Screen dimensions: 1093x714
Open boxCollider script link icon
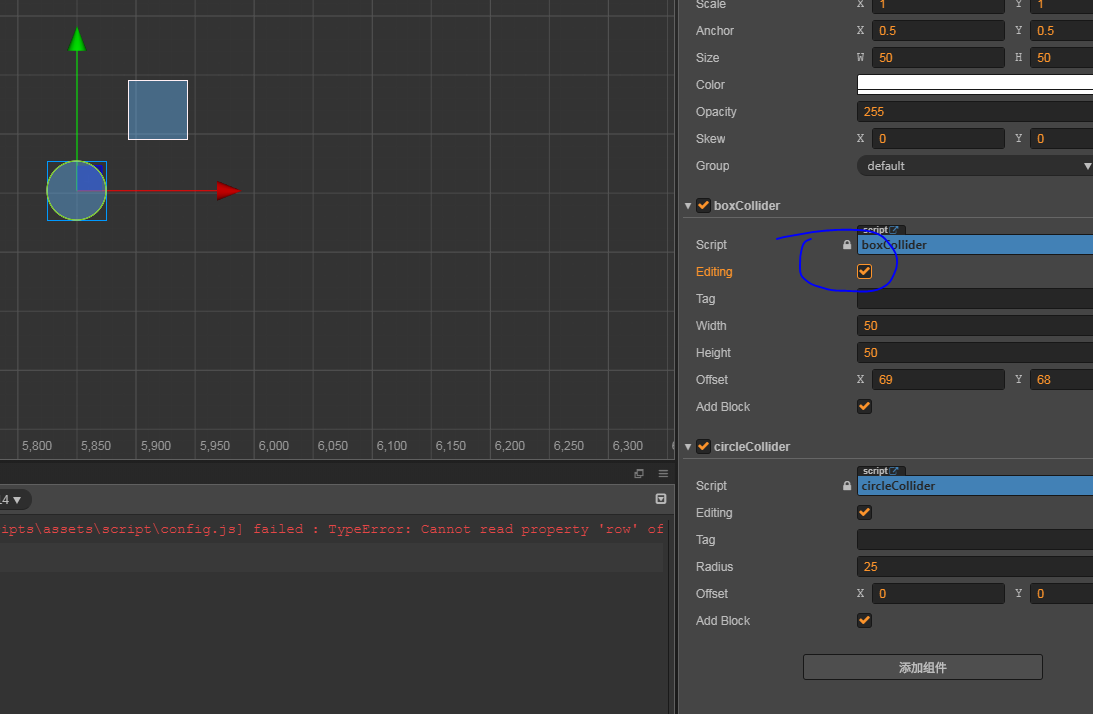click(x=894, y=229)
